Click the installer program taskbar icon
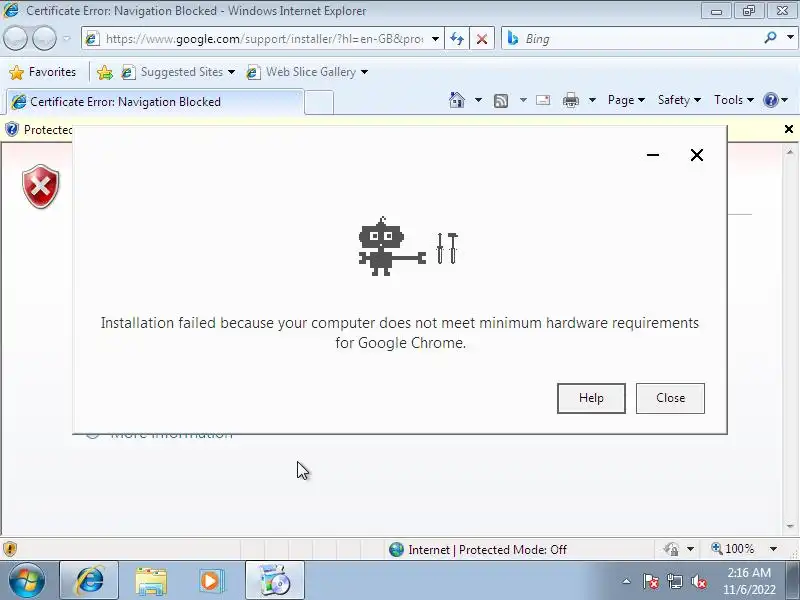Screen dimensions: 800x600 pyautogui.click(x=274, y=581)
